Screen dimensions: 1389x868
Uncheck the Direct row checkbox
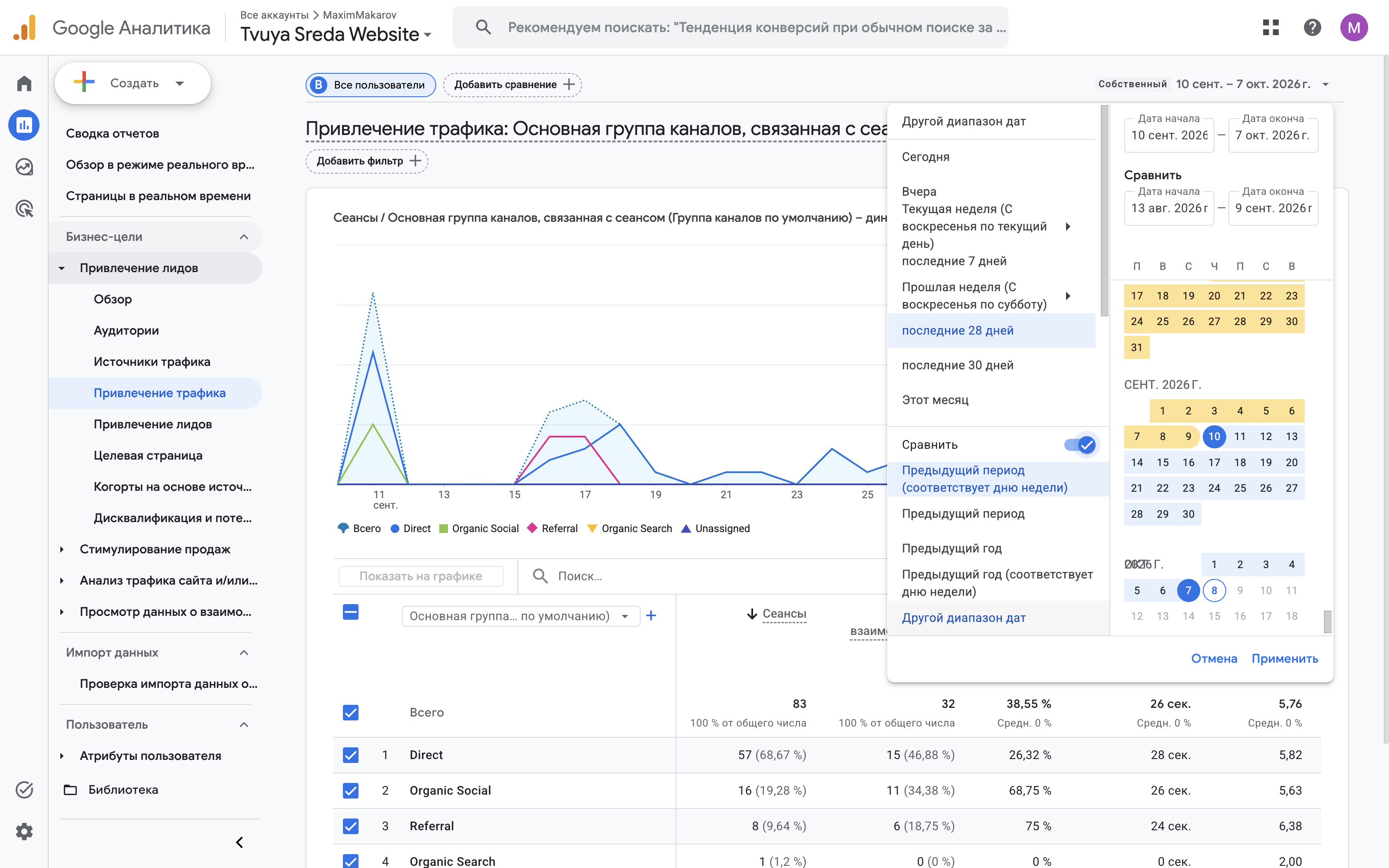point(351,755)
